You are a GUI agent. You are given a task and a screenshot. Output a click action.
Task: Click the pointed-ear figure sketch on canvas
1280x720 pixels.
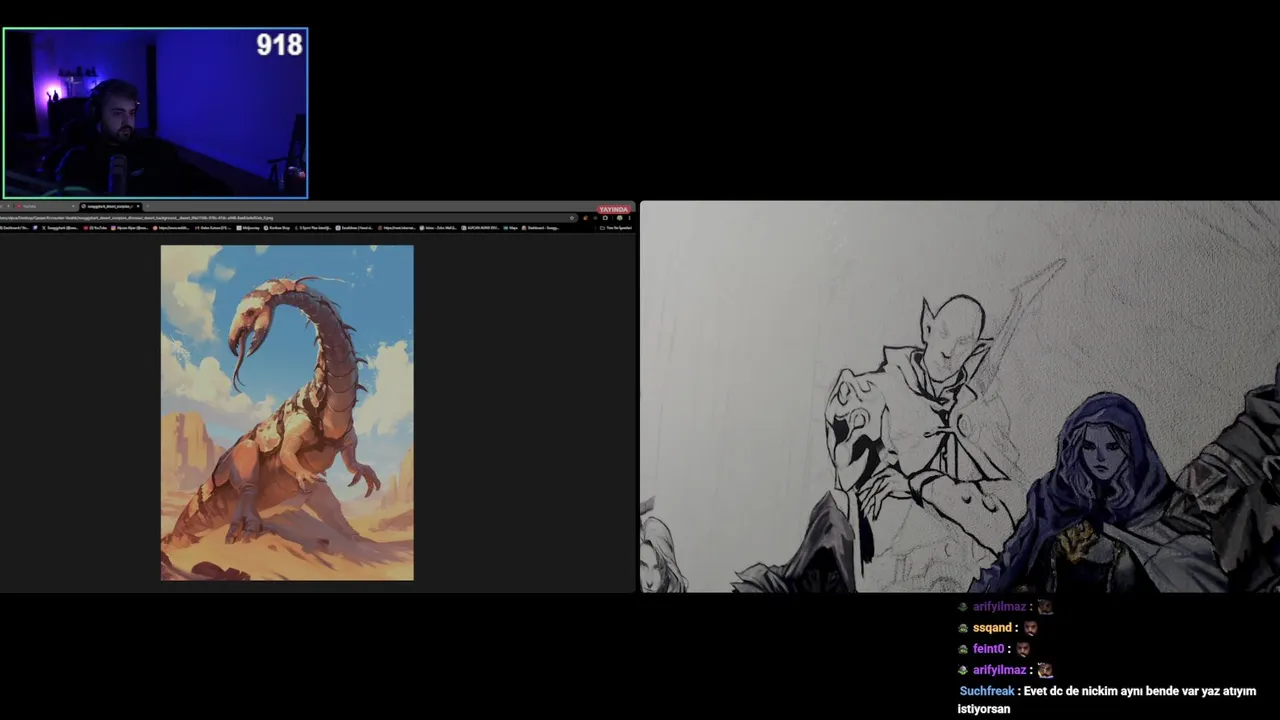pyautogui.click(x=925, y=430)
